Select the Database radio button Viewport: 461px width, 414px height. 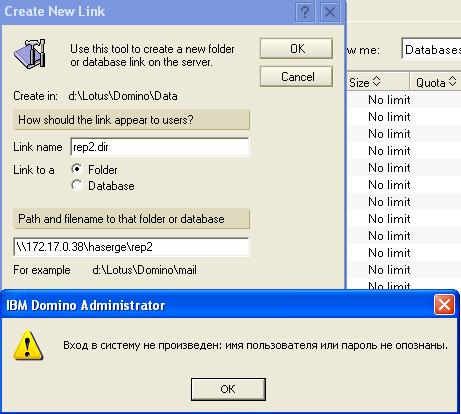(77, 185)
